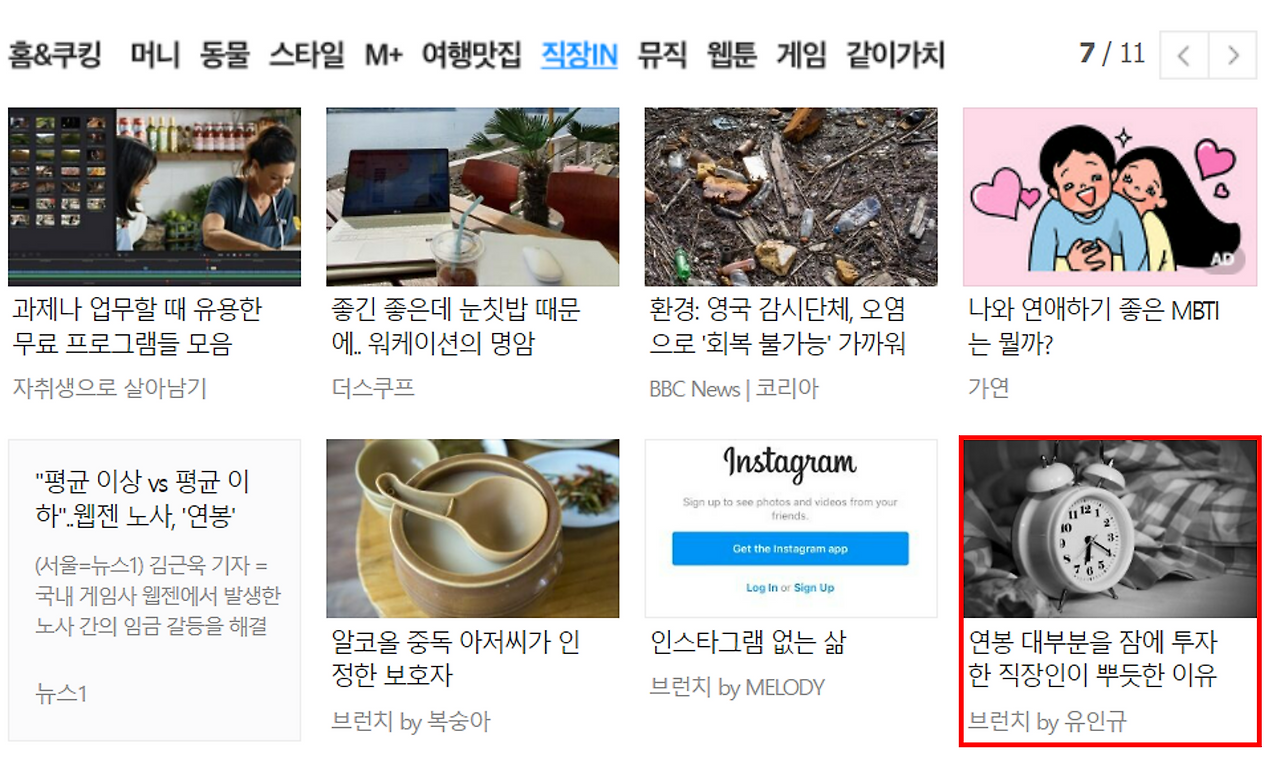
Task: Open the alarm clock article thumbnail
Action: click(x=1110, y=528)
